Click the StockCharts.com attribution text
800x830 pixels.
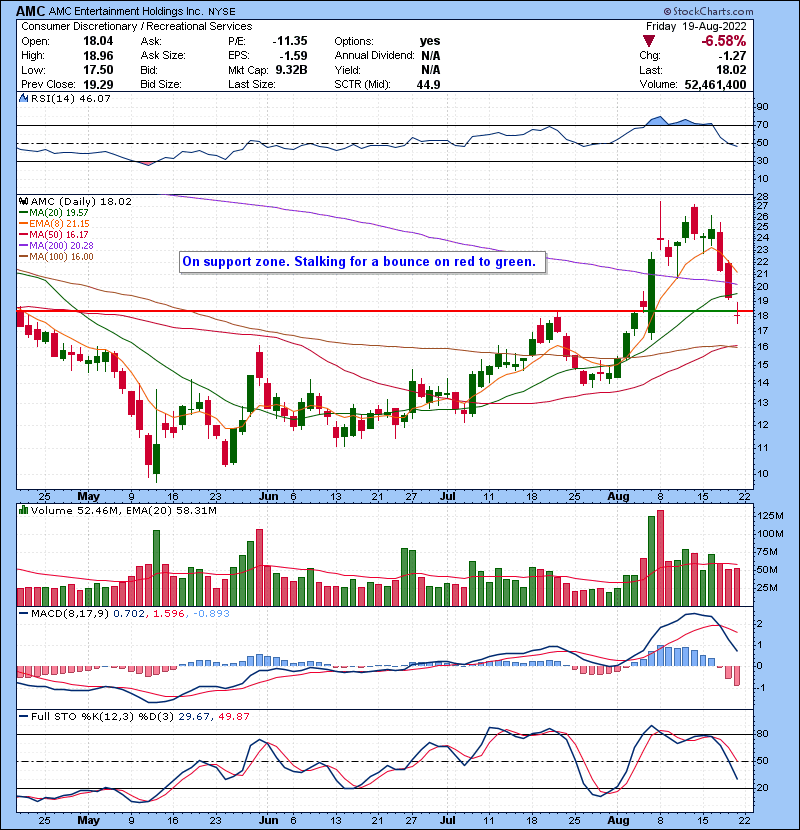(x=708, y=11)
